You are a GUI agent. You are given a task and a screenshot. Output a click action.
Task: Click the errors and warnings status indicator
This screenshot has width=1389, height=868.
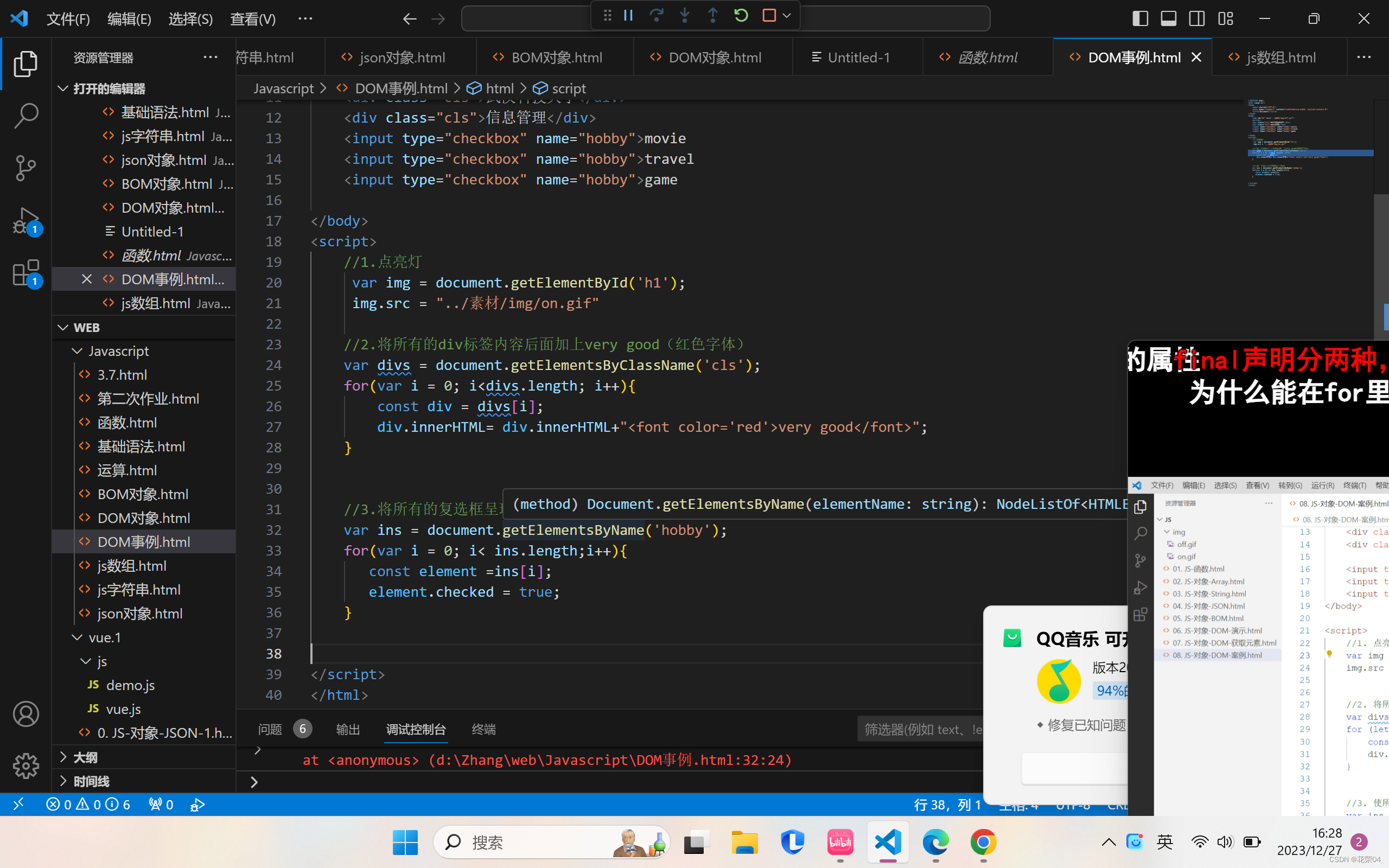88,805
